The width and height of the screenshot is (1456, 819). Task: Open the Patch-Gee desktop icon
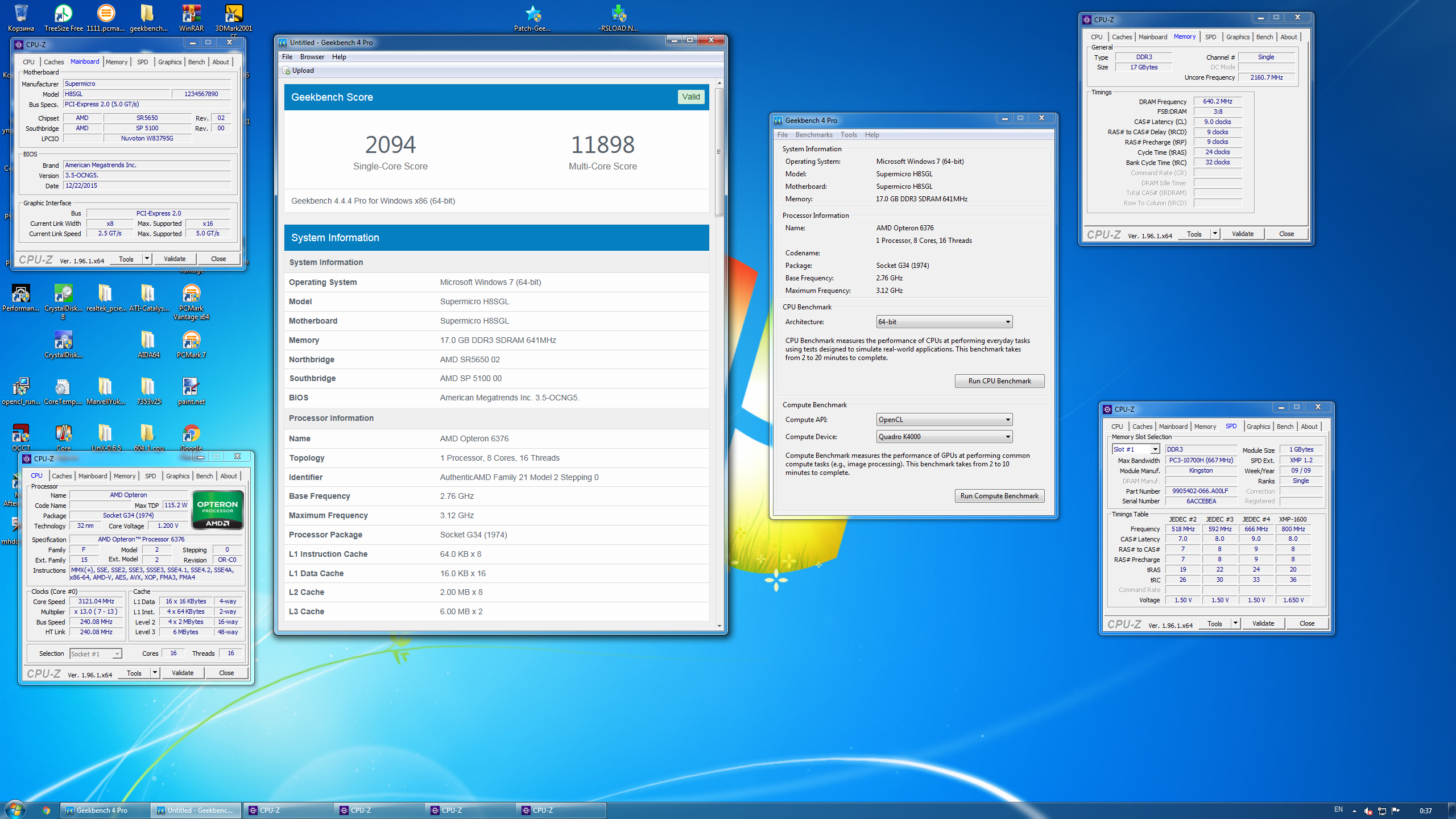(532, 17)
